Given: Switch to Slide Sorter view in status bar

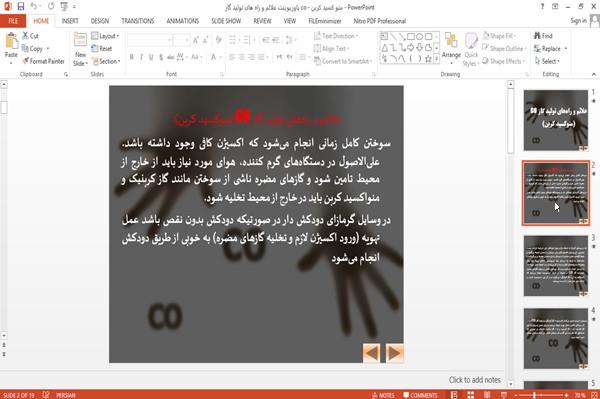Looking at the screenshot, I should 470,395.
